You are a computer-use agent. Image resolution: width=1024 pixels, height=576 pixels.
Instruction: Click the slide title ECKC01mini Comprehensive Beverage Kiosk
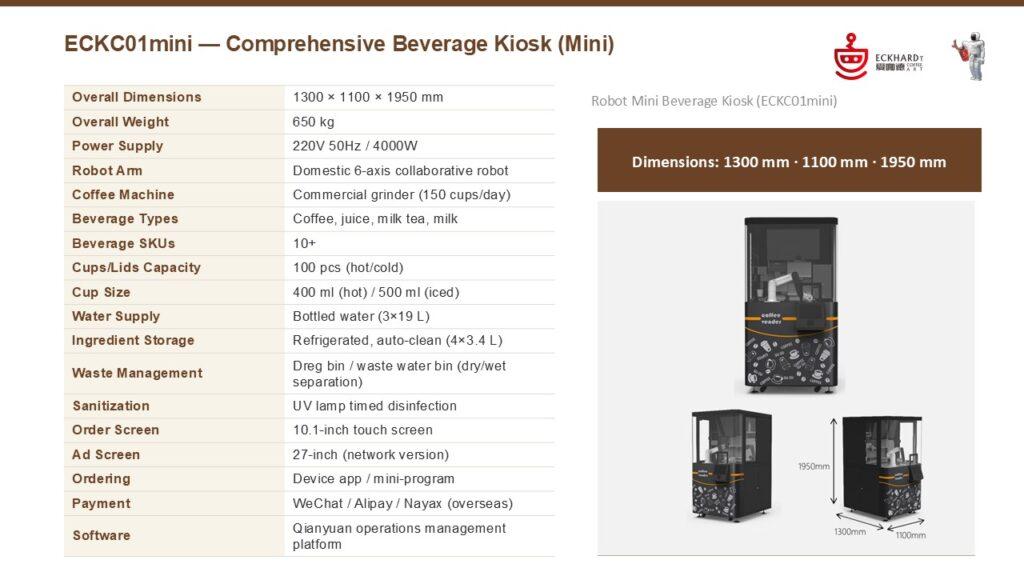339,44
